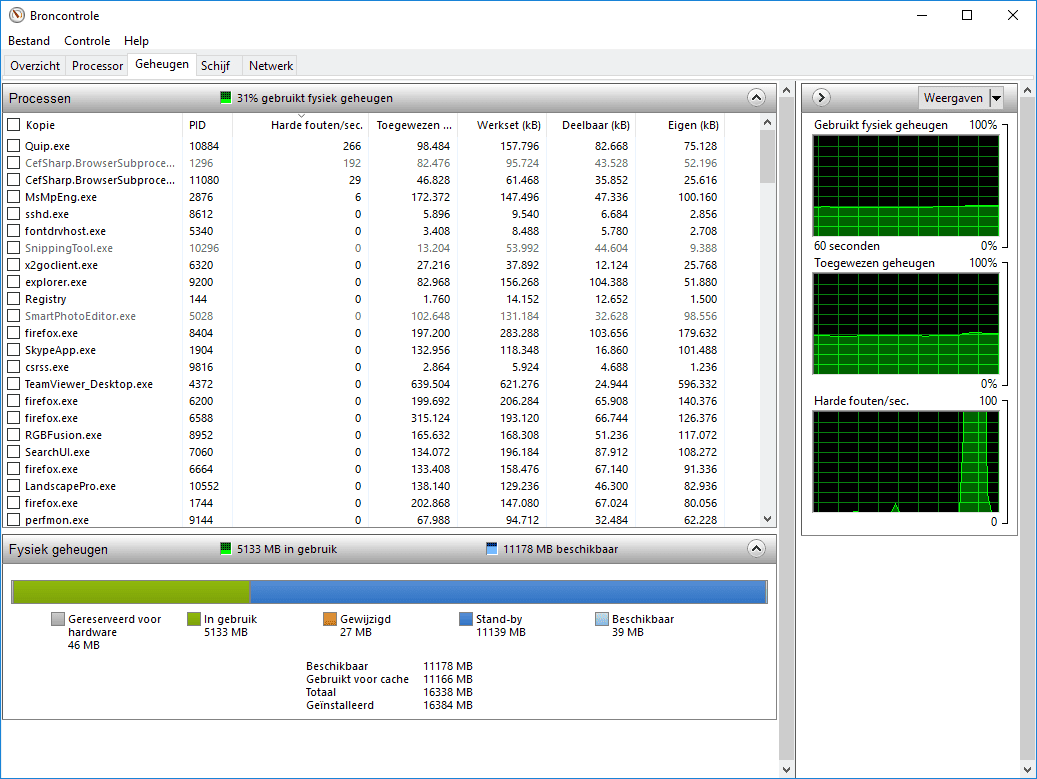Open the Controle menu
Image resolution: width=1037 pixels, height=779 pixels.
click(x=87, y=41)
